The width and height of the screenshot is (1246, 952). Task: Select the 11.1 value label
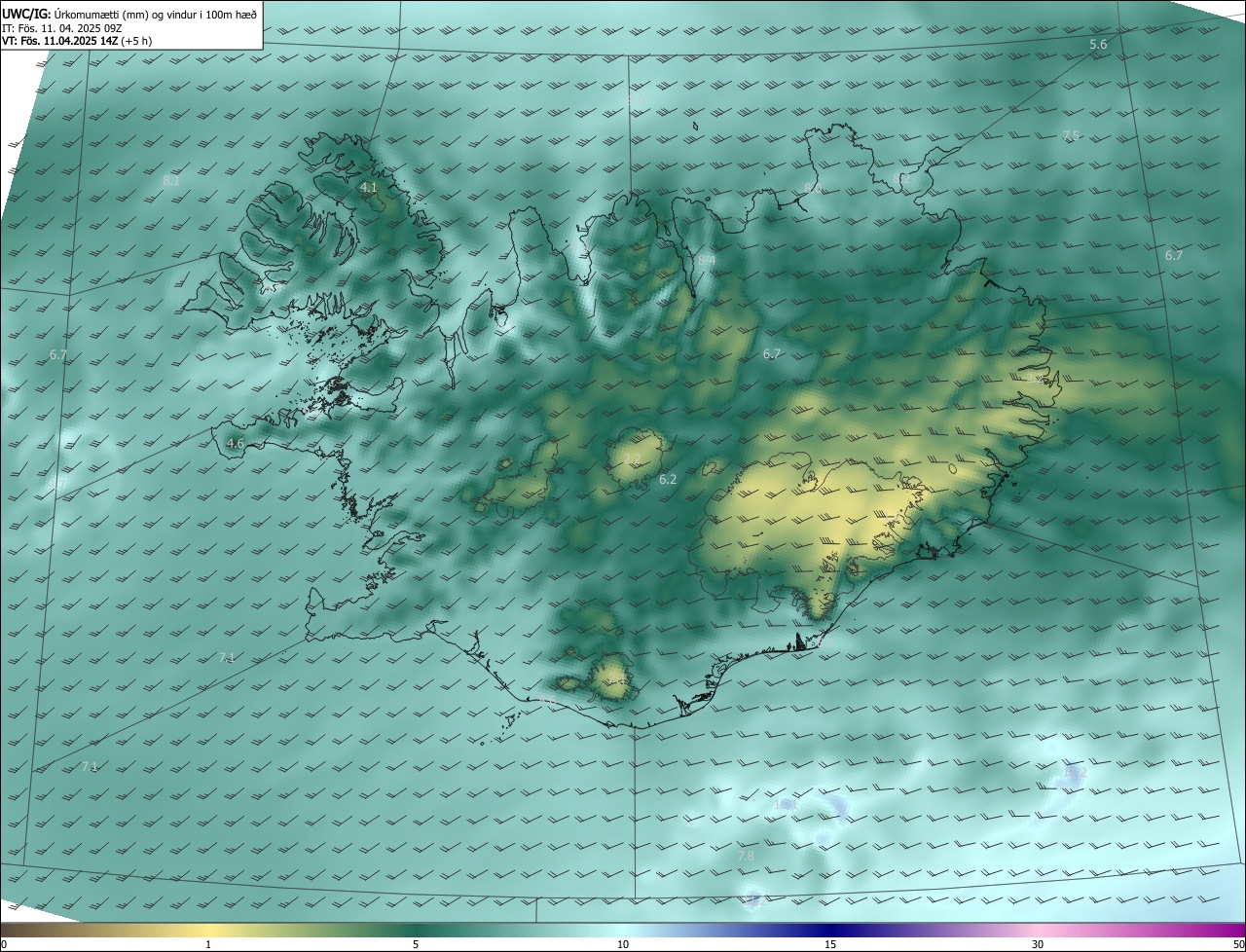[x=785, y=805]
